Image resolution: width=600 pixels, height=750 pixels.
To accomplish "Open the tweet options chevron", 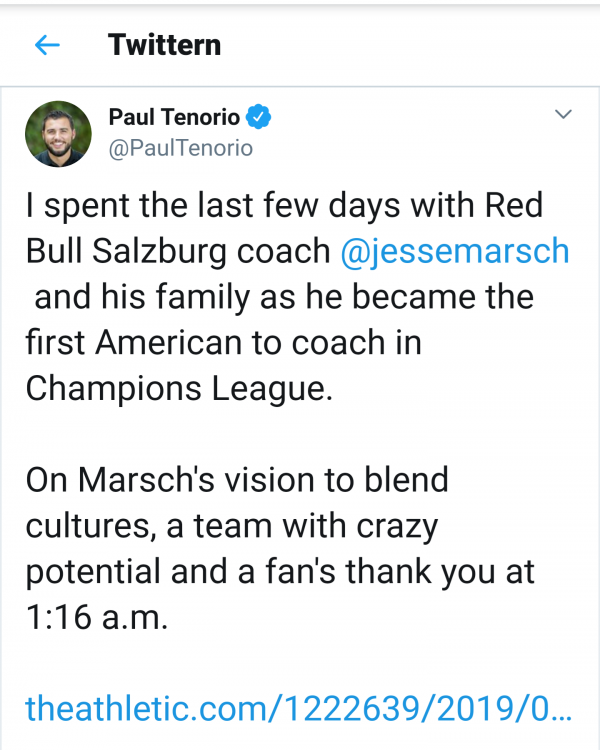I will pyautogui.click(x=563, y=114).
